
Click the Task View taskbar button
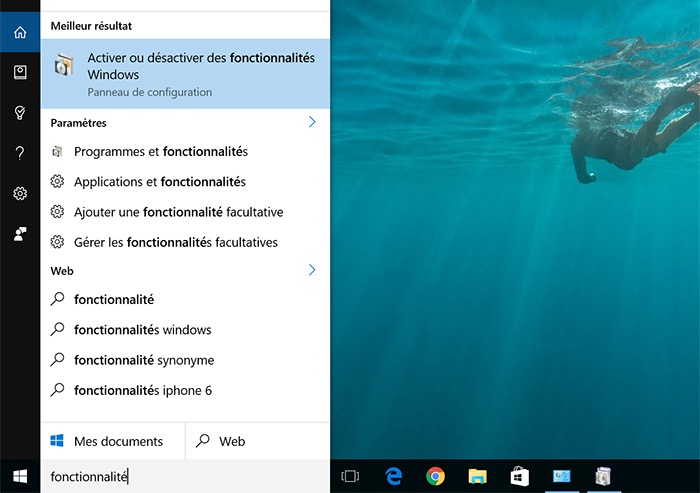pos(350,477)
